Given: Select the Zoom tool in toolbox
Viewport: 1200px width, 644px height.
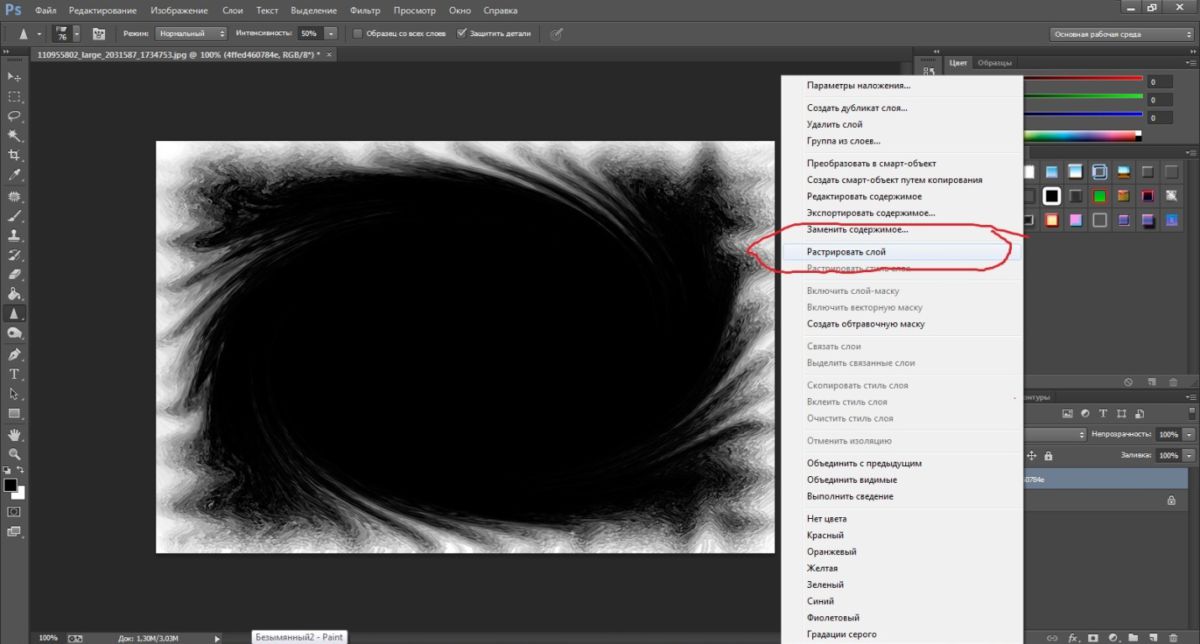Looking at the screenshot, I should click(14, 454).
